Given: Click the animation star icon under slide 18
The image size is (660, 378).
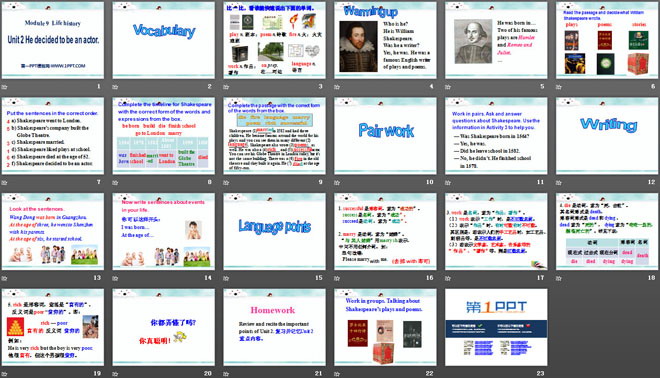Looking at the screenshot, I should pos(559,278).
